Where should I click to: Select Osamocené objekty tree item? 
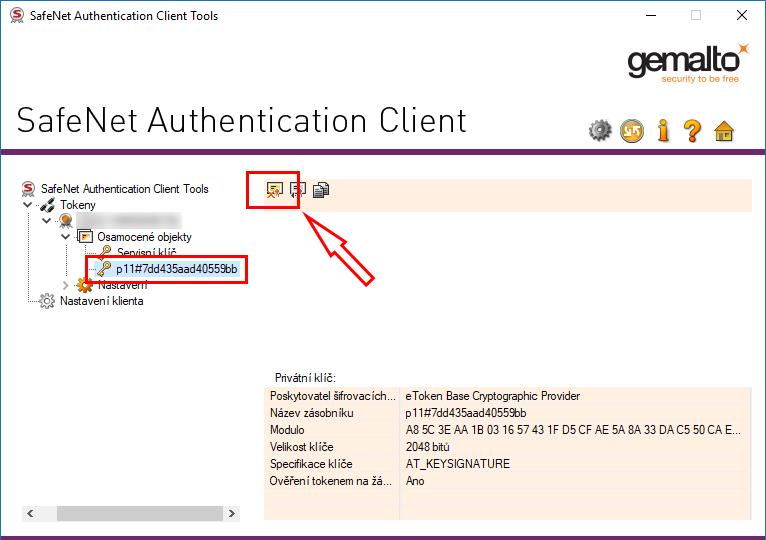point(144,237)
